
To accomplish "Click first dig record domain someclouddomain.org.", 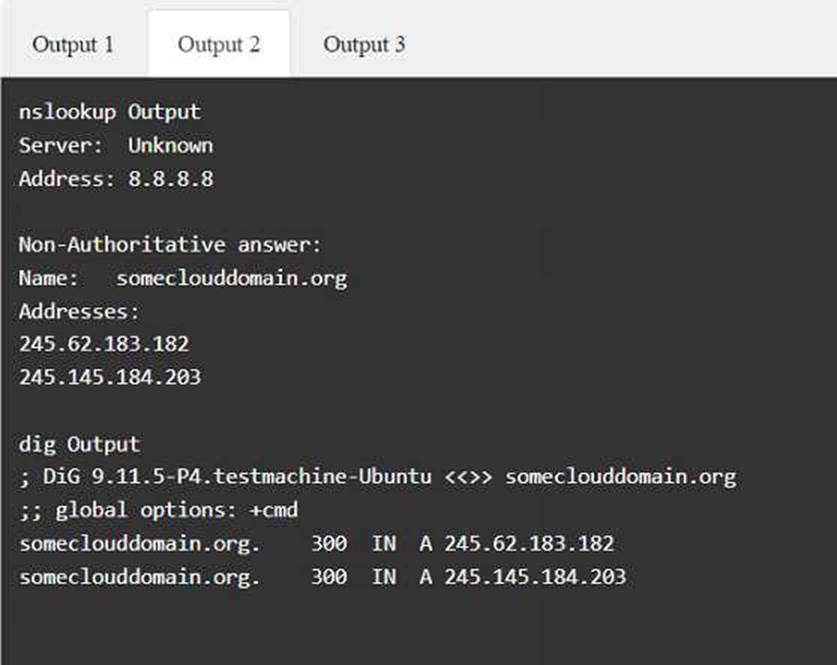I will [x=140, y=544].
